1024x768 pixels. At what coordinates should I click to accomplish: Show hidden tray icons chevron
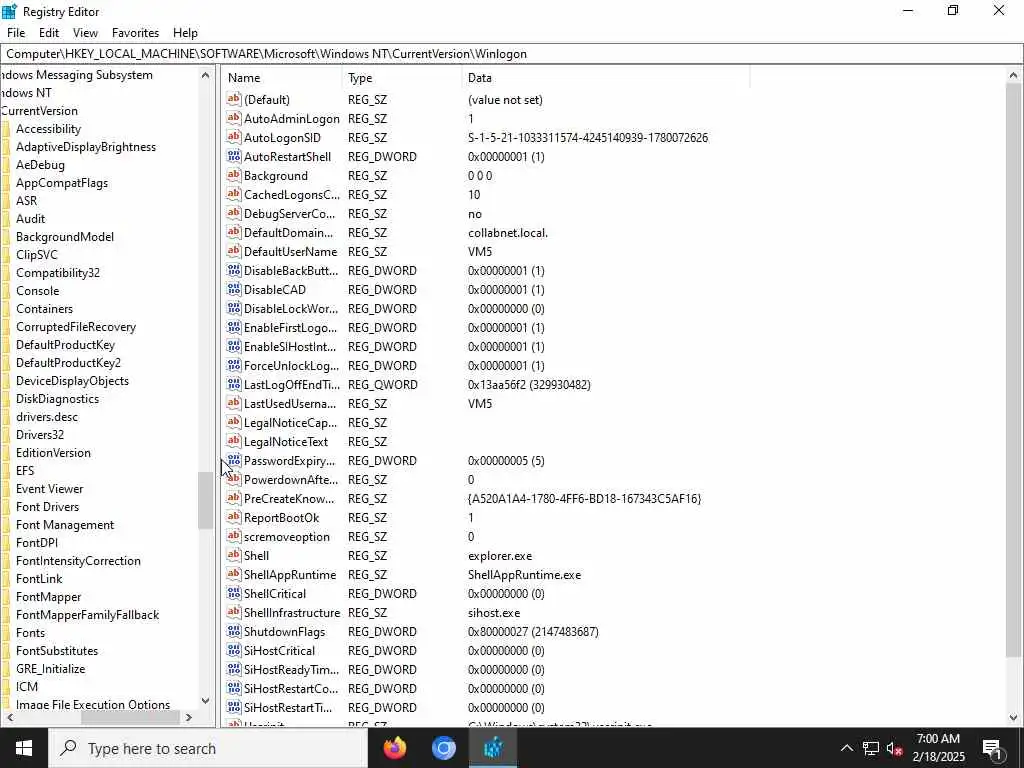[846, 748]
